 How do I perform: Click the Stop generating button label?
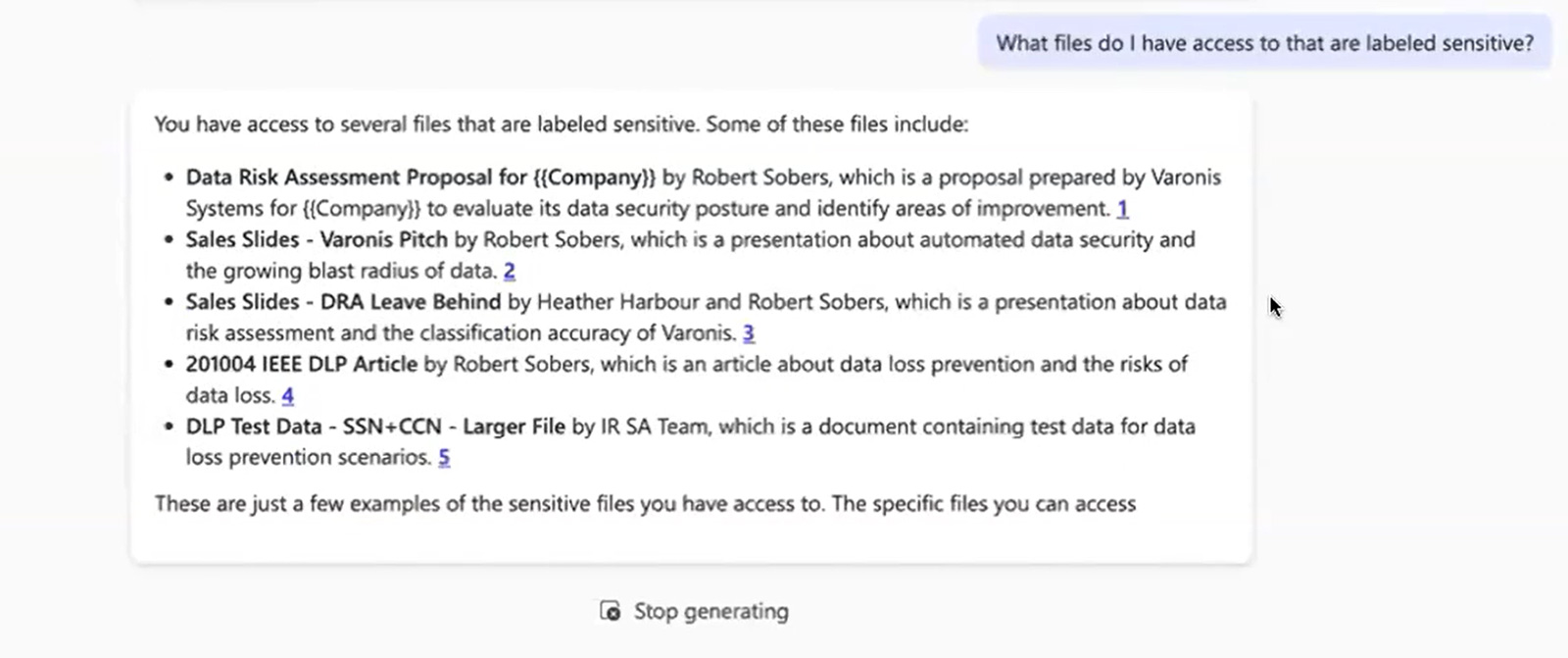coord(710,611)
